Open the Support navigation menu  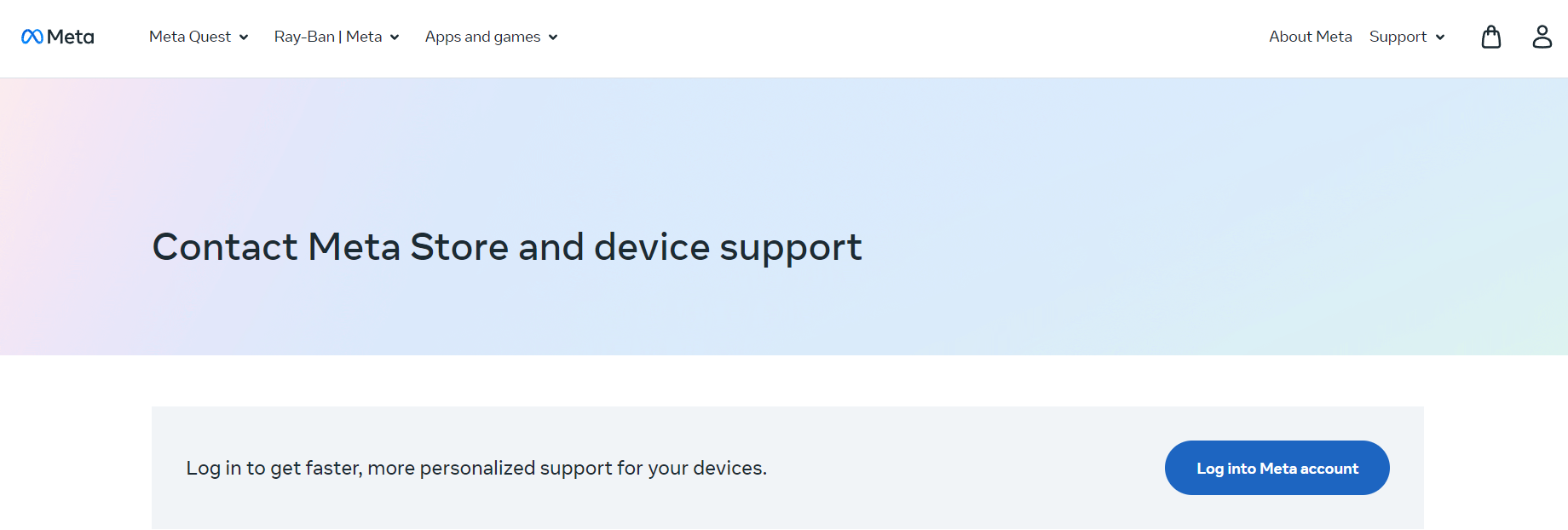(x=1398, y=37)
